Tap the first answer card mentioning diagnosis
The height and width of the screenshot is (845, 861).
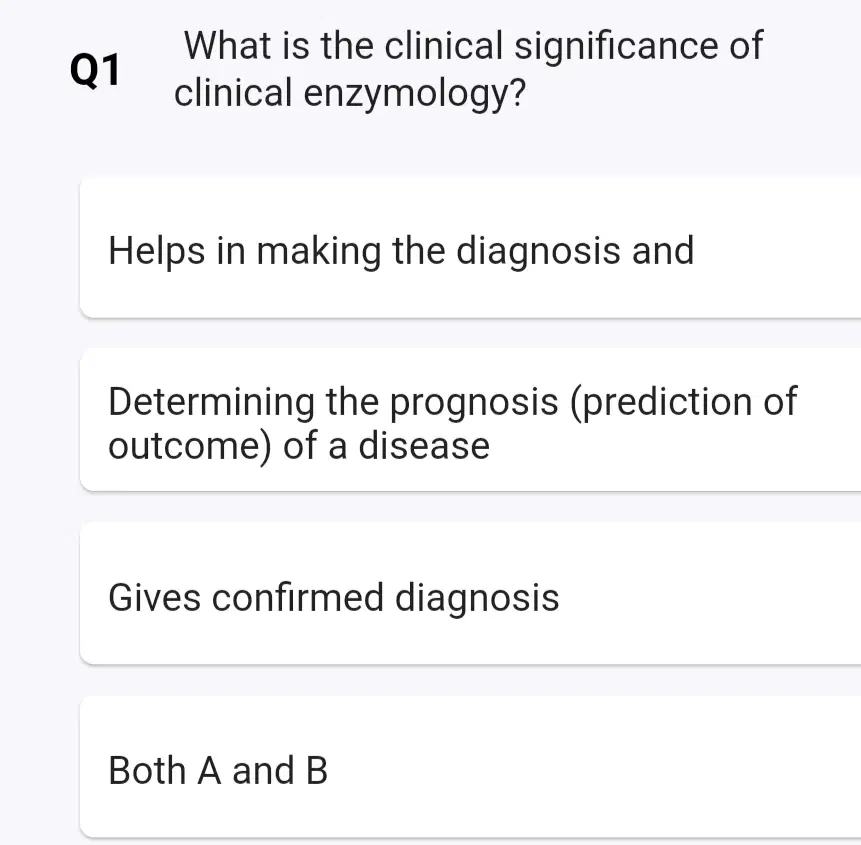coord(470,248)
